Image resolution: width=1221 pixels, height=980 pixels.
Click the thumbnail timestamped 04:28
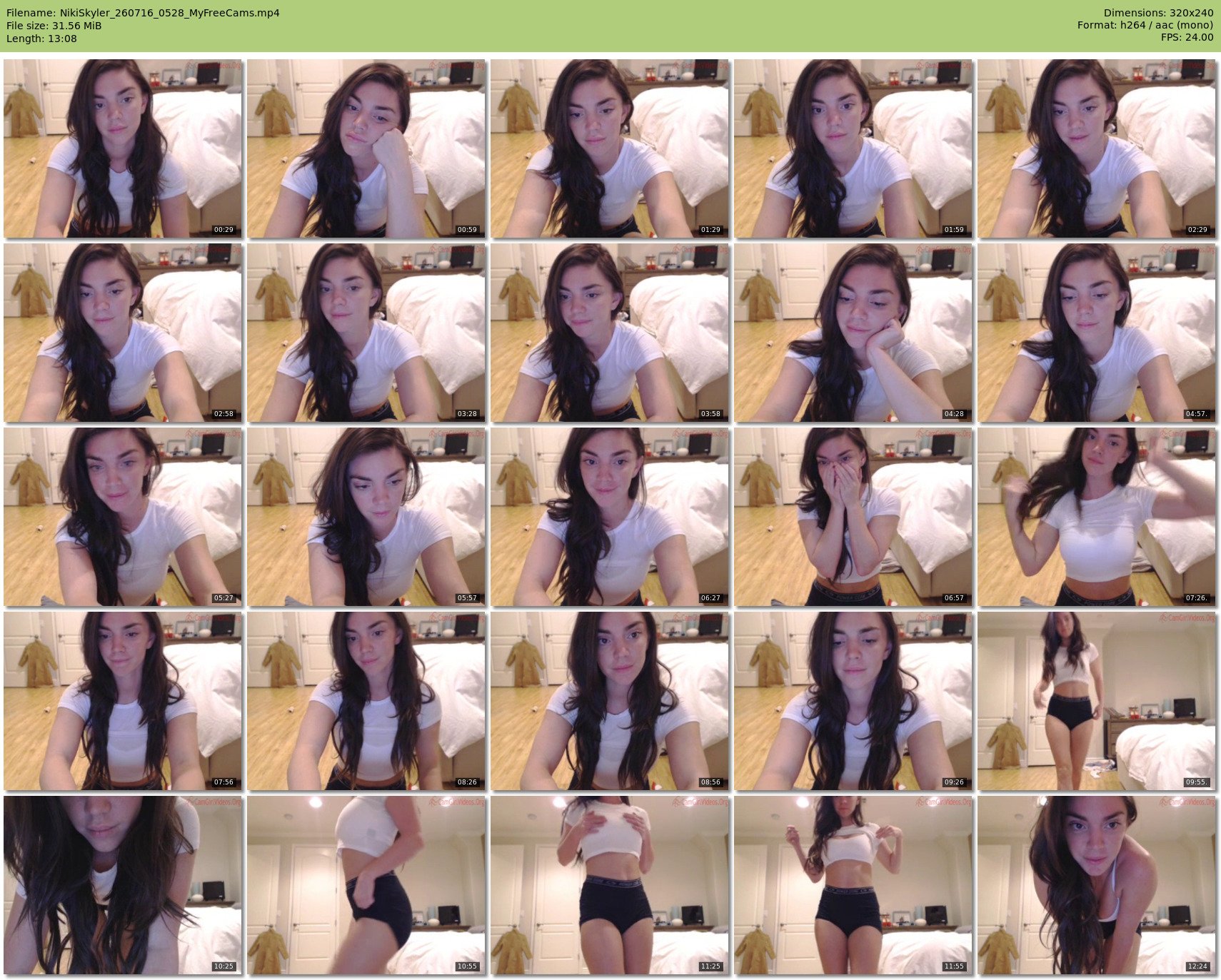[853, 333]
